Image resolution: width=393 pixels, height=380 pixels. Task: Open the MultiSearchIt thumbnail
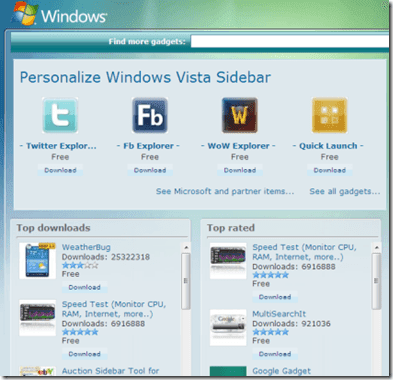pyautogui.click(x=228, y=327)
